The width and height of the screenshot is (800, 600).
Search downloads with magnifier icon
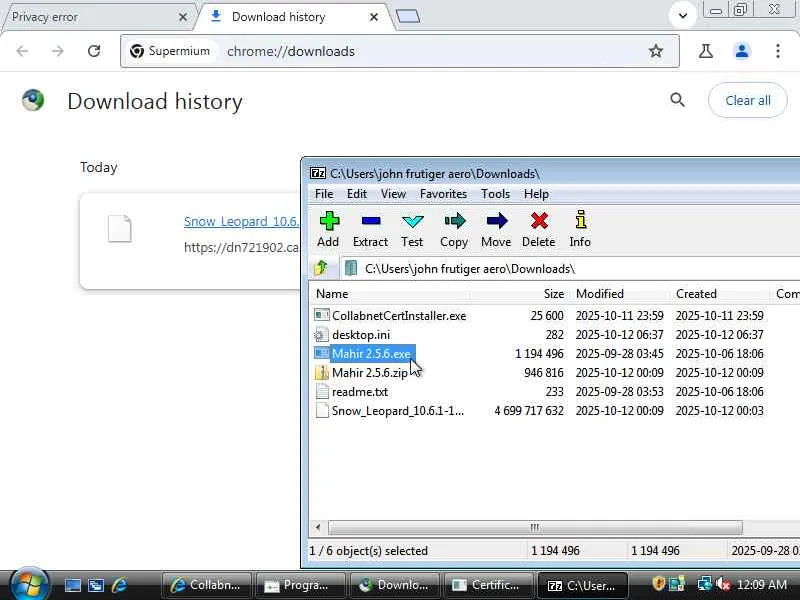click(677, 100)
